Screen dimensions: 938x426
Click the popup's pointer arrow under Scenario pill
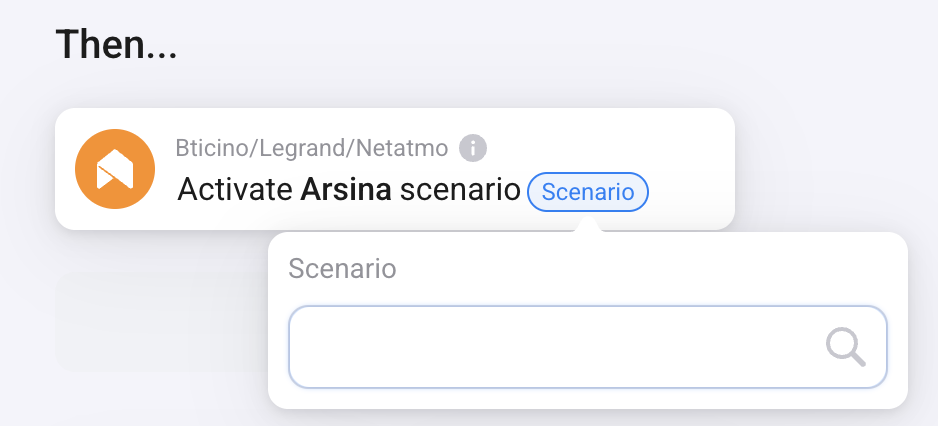click(587, 227)
